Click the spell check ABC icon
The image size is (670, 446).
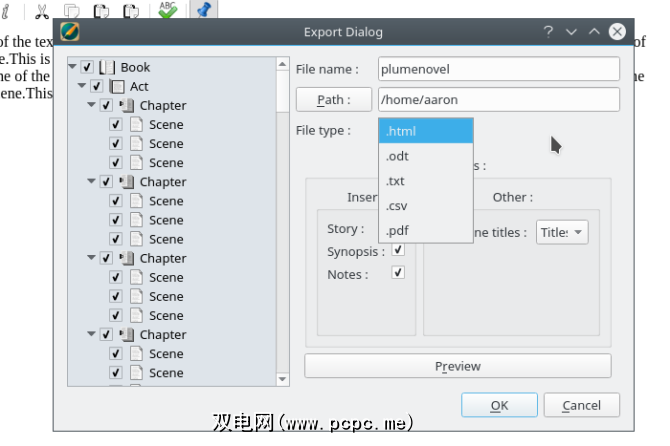[x=167, y=10]
